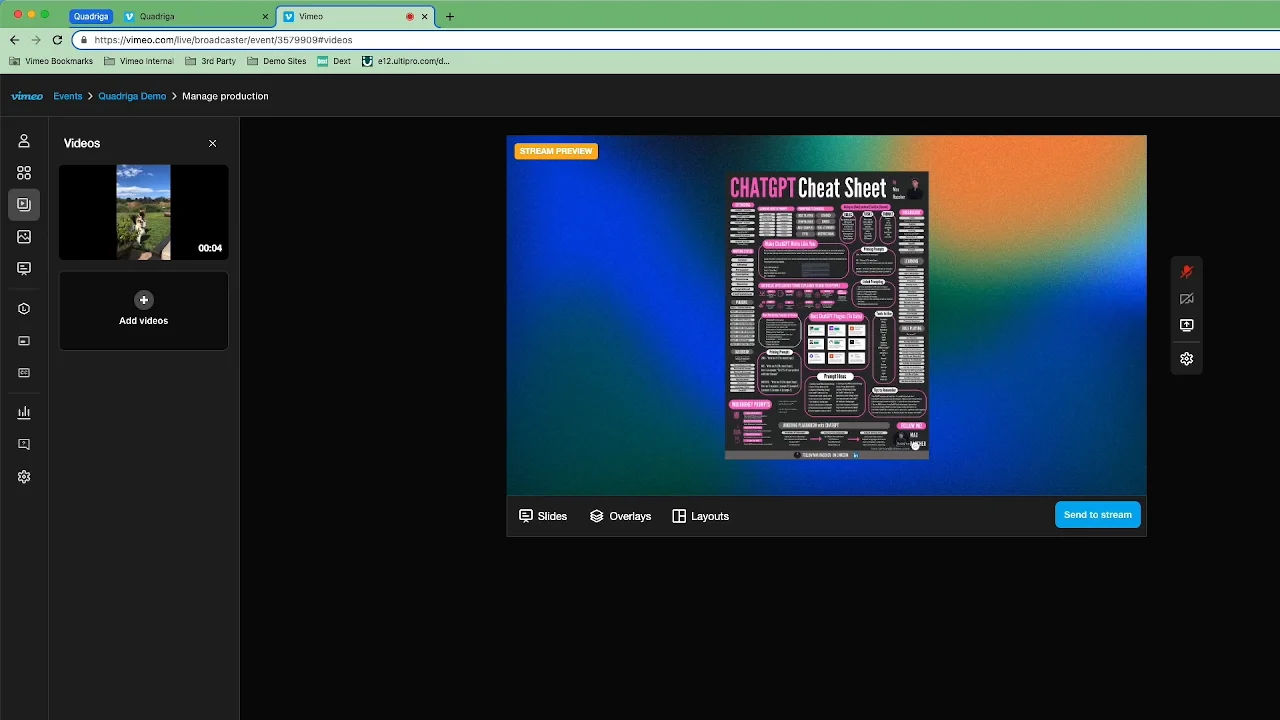Close the Vimeo browser tab
1280x720 pixels.
(x=425, y=17)
